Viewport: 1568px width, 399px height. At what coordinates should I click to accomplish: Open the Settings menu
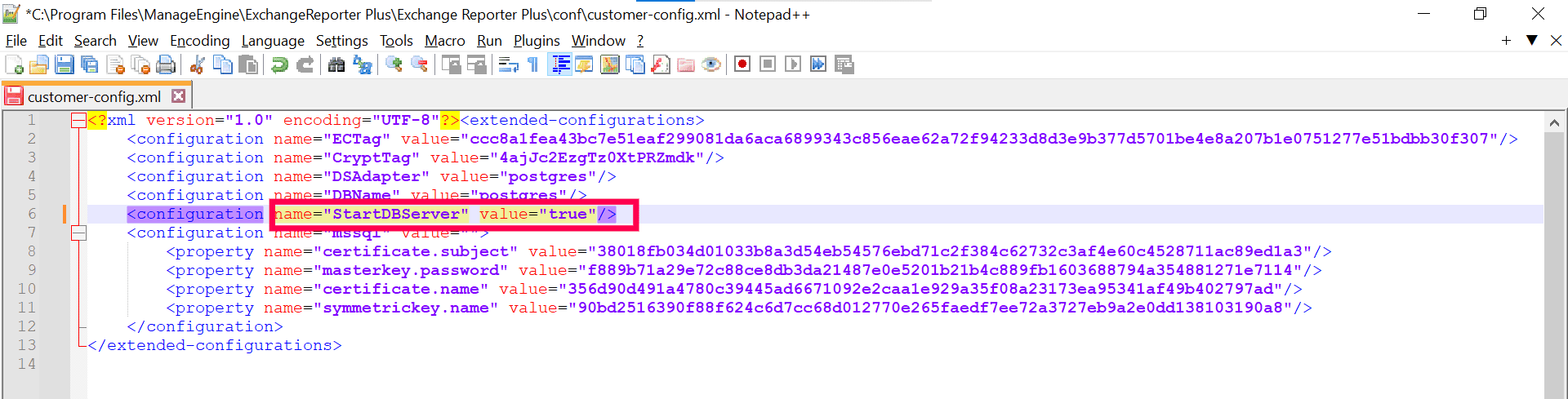(341, 41)
